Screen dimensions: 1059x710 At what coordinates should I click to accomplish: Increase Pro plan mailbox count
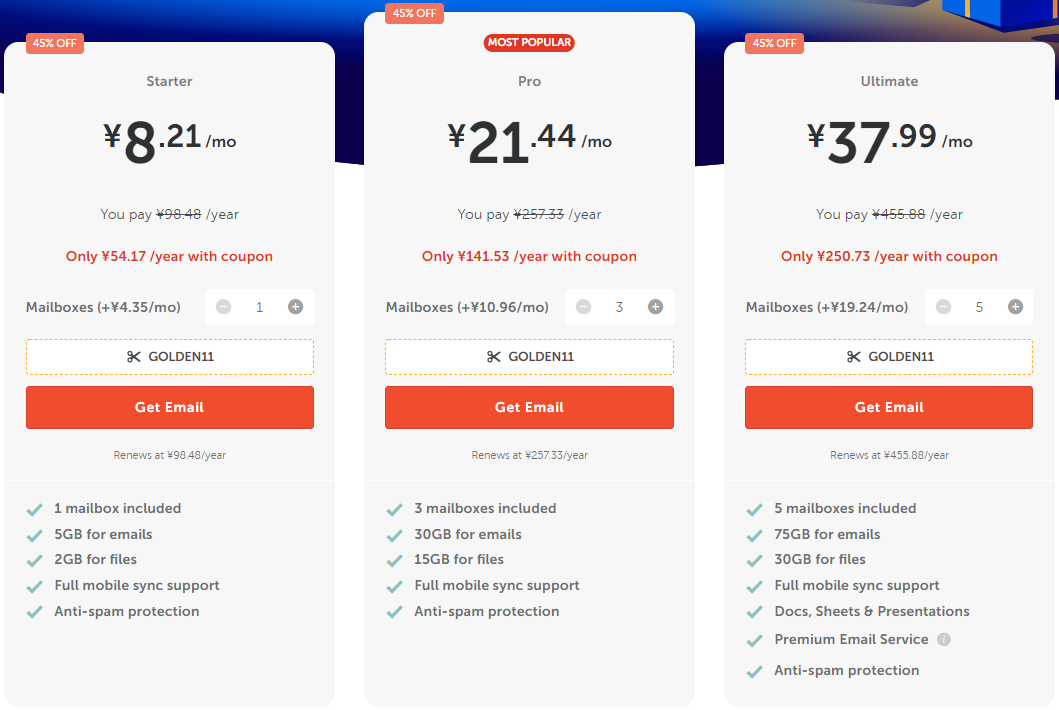(655, 307)
